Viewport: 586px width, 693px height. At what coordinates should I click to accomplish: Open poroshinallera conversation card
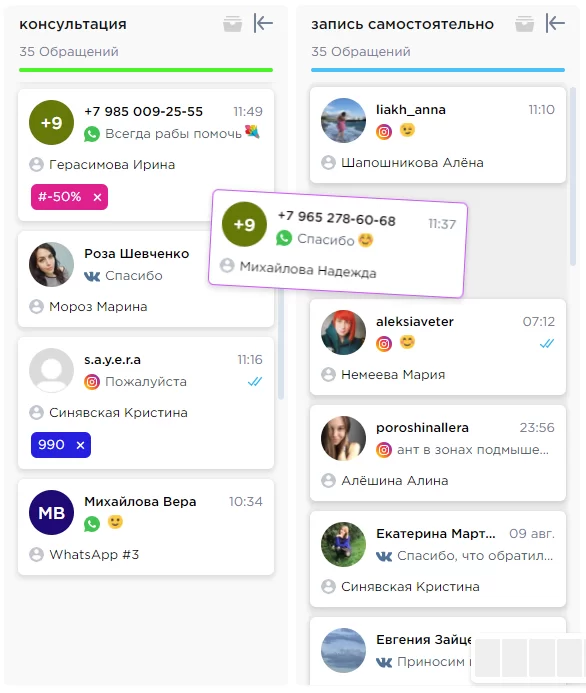point(438,453)
